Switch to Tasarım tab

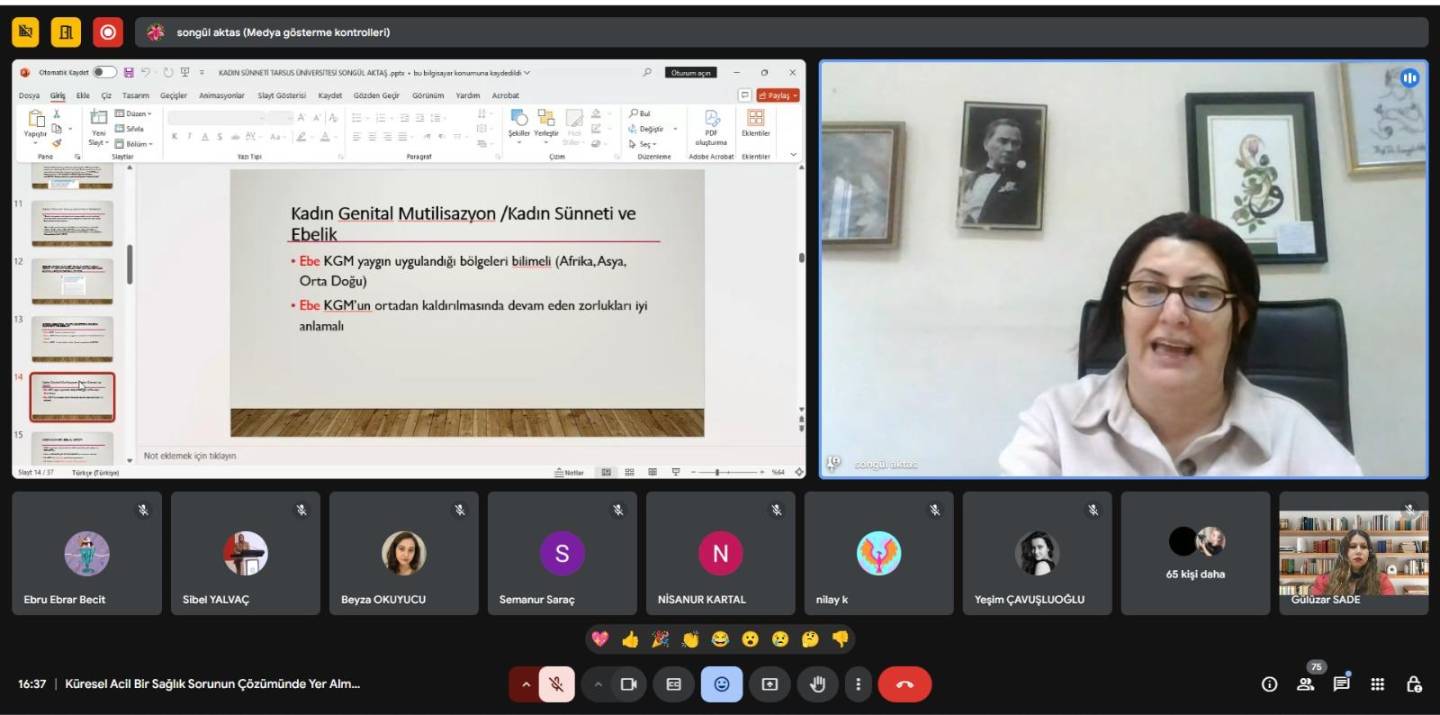coord(136,95)
